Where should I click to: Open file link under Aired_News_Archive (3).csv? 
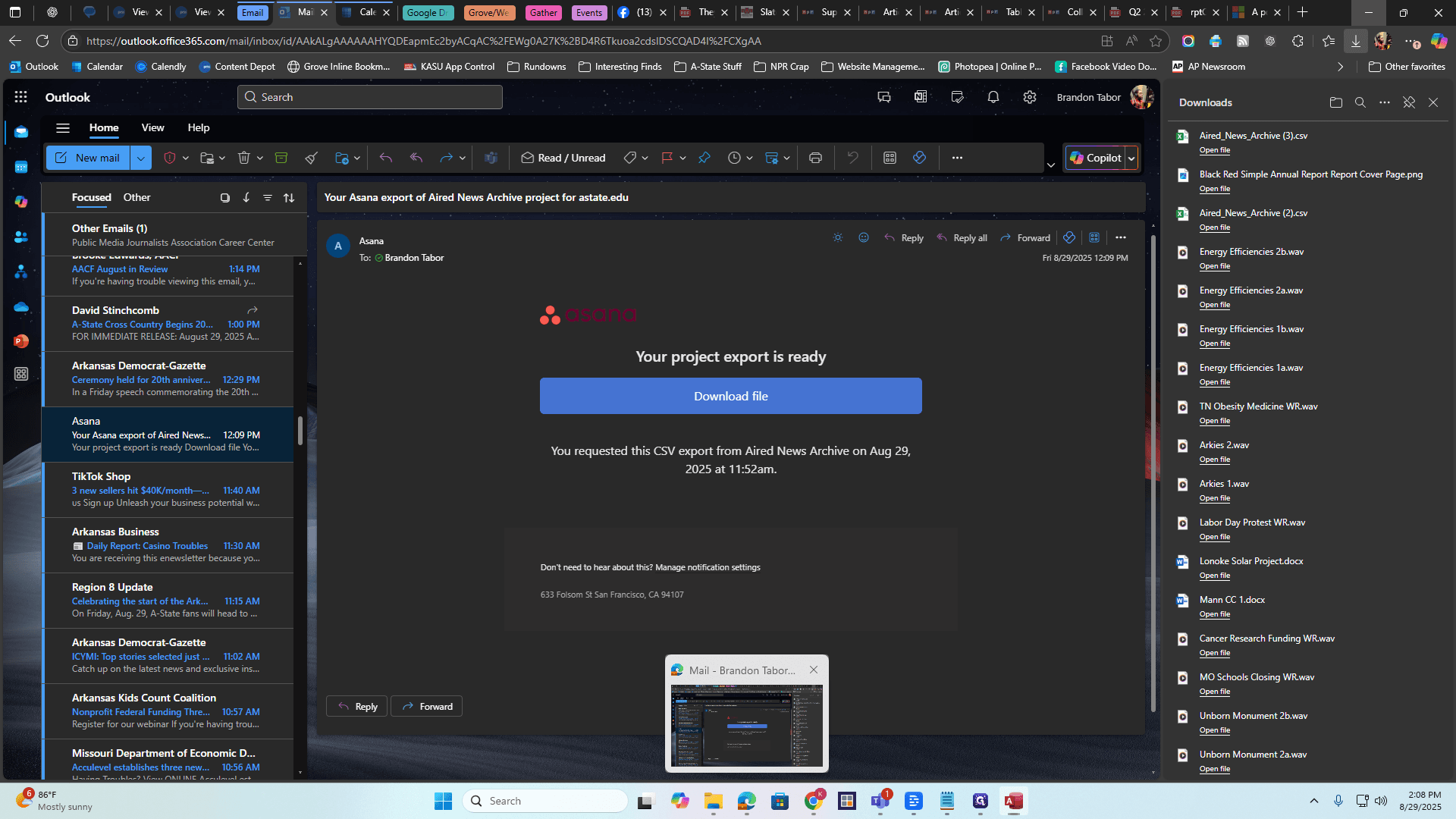pyautogui.click(x=1215, y=150)
